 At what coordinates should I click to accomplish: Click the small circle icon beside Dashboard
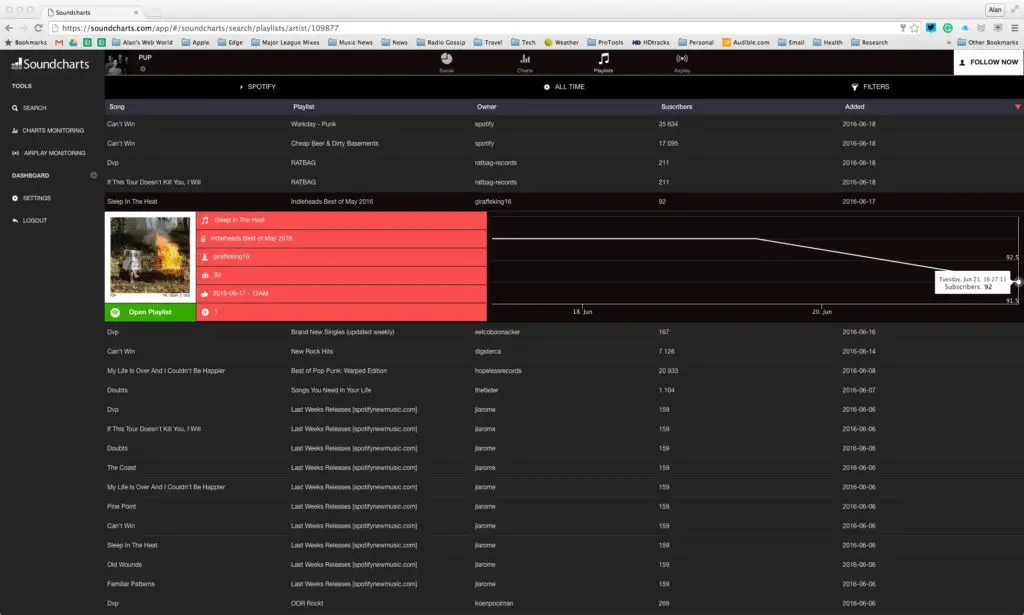click(x=93, y=175)
